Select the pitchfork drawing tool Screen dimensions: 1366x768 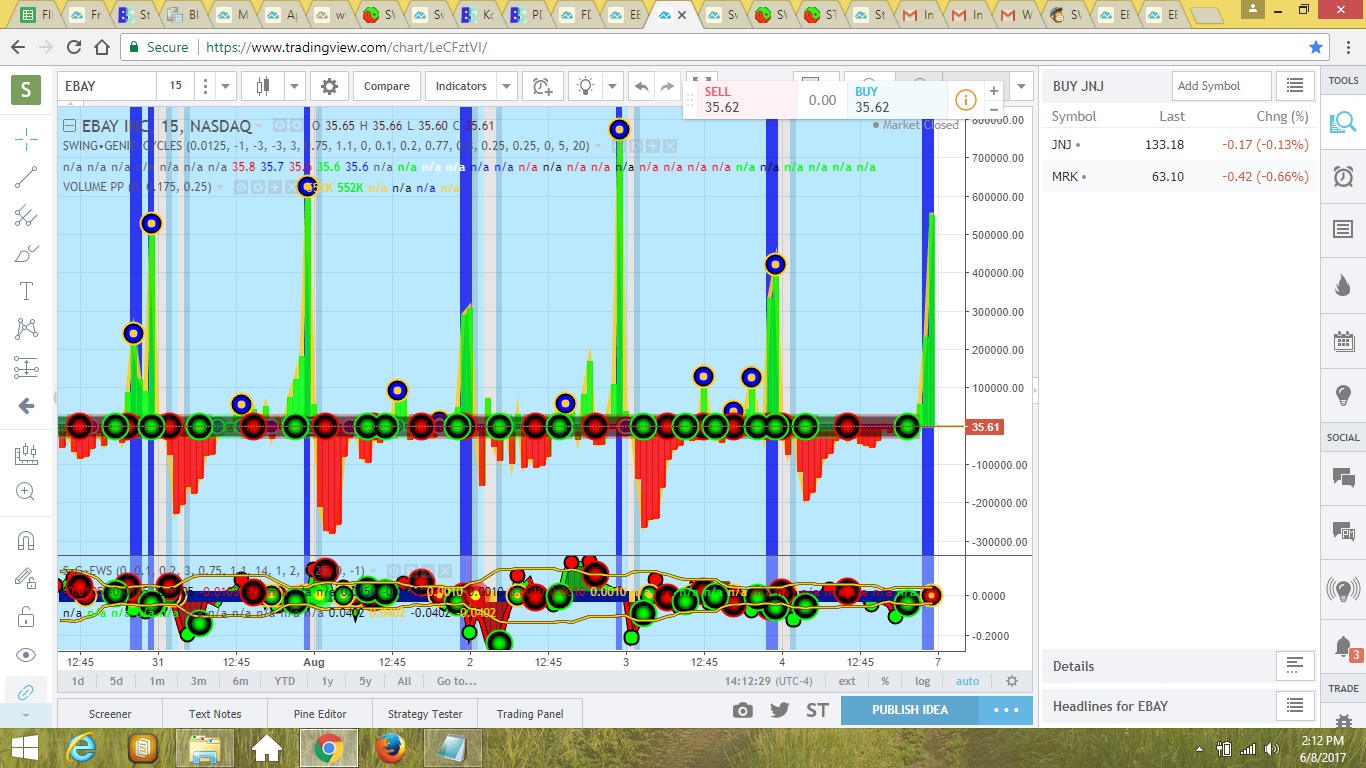tap(26, 216)
